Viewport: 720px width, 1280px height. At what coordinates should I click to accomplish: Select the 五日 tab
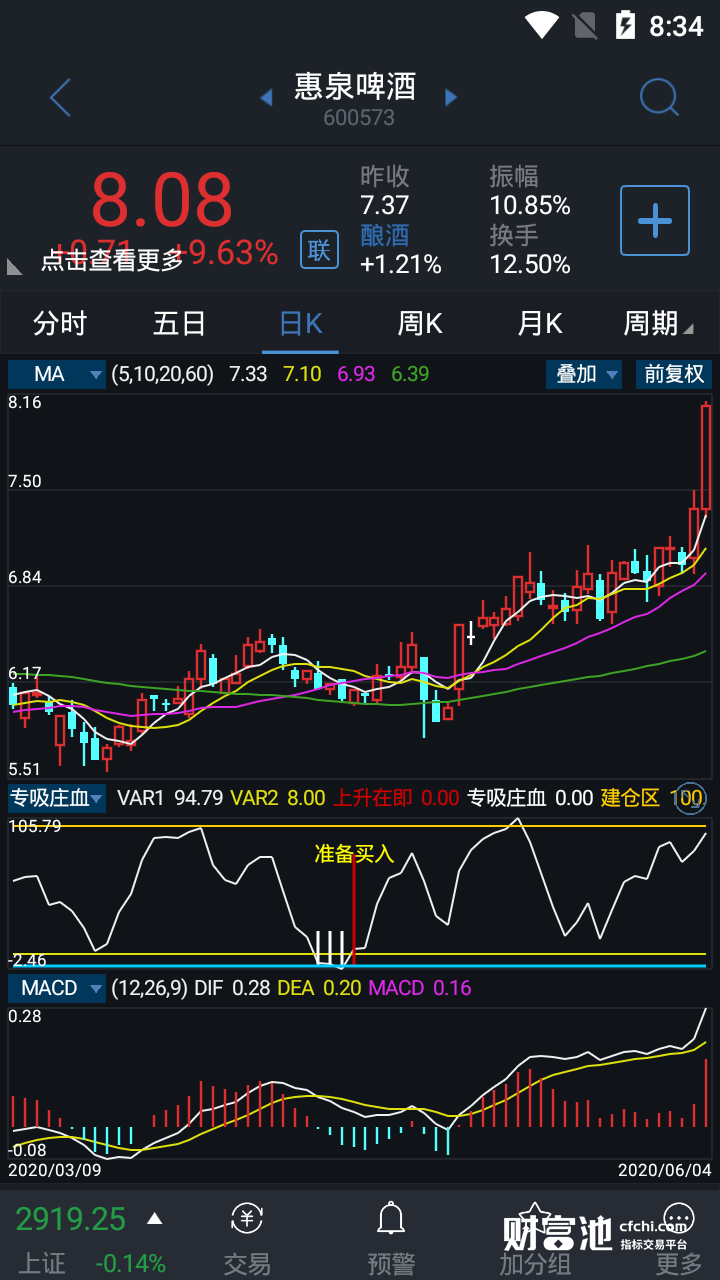[x=180, y=323]
